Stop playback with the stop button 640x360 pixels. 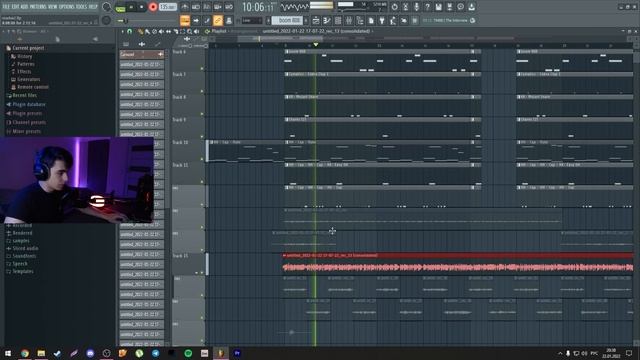point(142,7)
